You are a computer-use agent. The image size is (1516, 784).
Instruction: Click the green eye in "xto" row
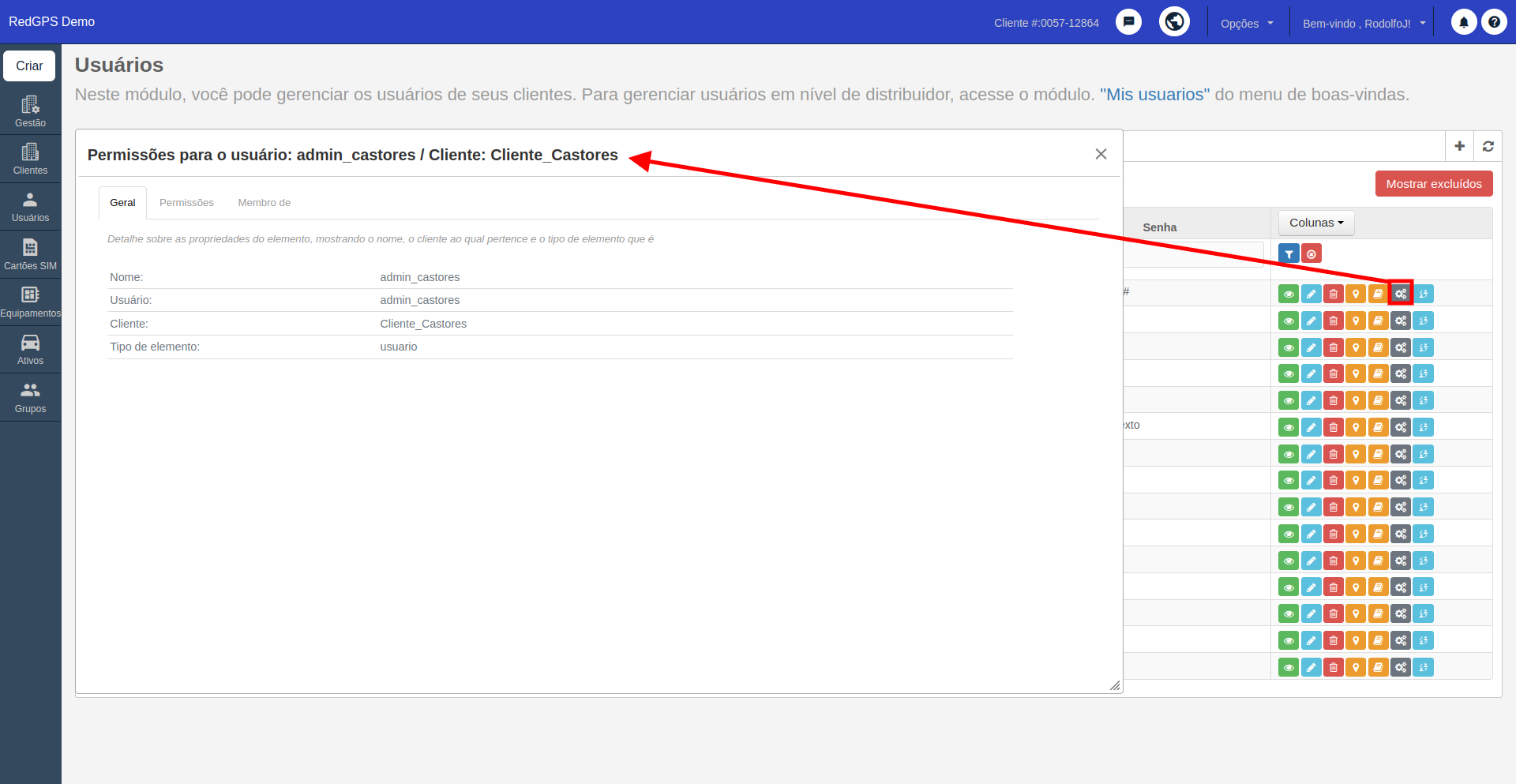point(1289,427)
